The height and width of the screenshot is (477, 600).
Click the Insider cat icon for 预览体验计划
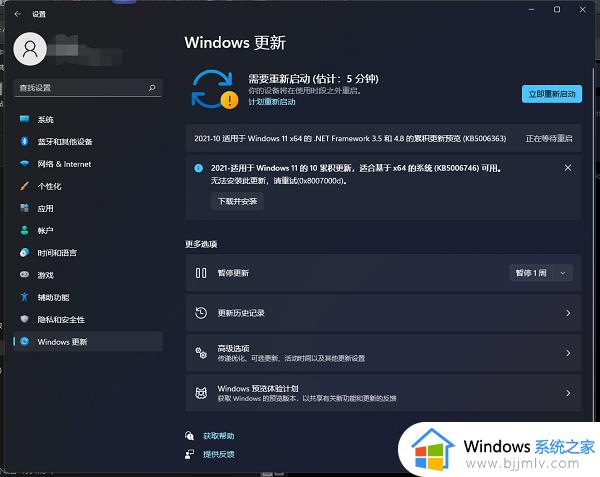click(201, 393)
